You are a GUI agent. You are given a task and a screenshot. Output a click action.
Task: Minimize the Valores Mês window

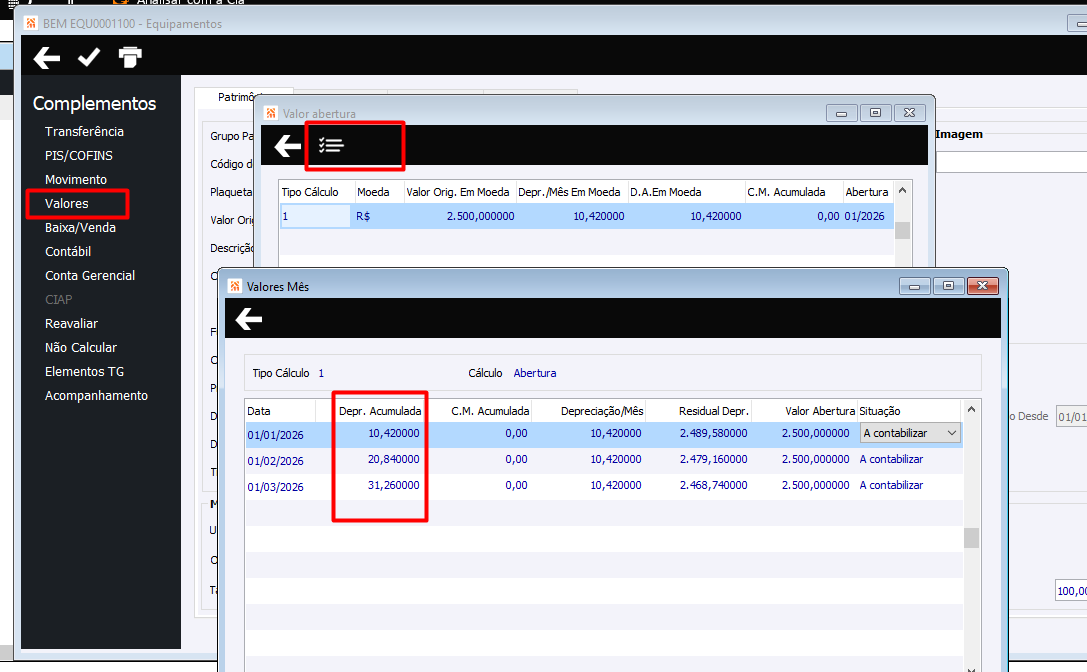pos(914,286)
